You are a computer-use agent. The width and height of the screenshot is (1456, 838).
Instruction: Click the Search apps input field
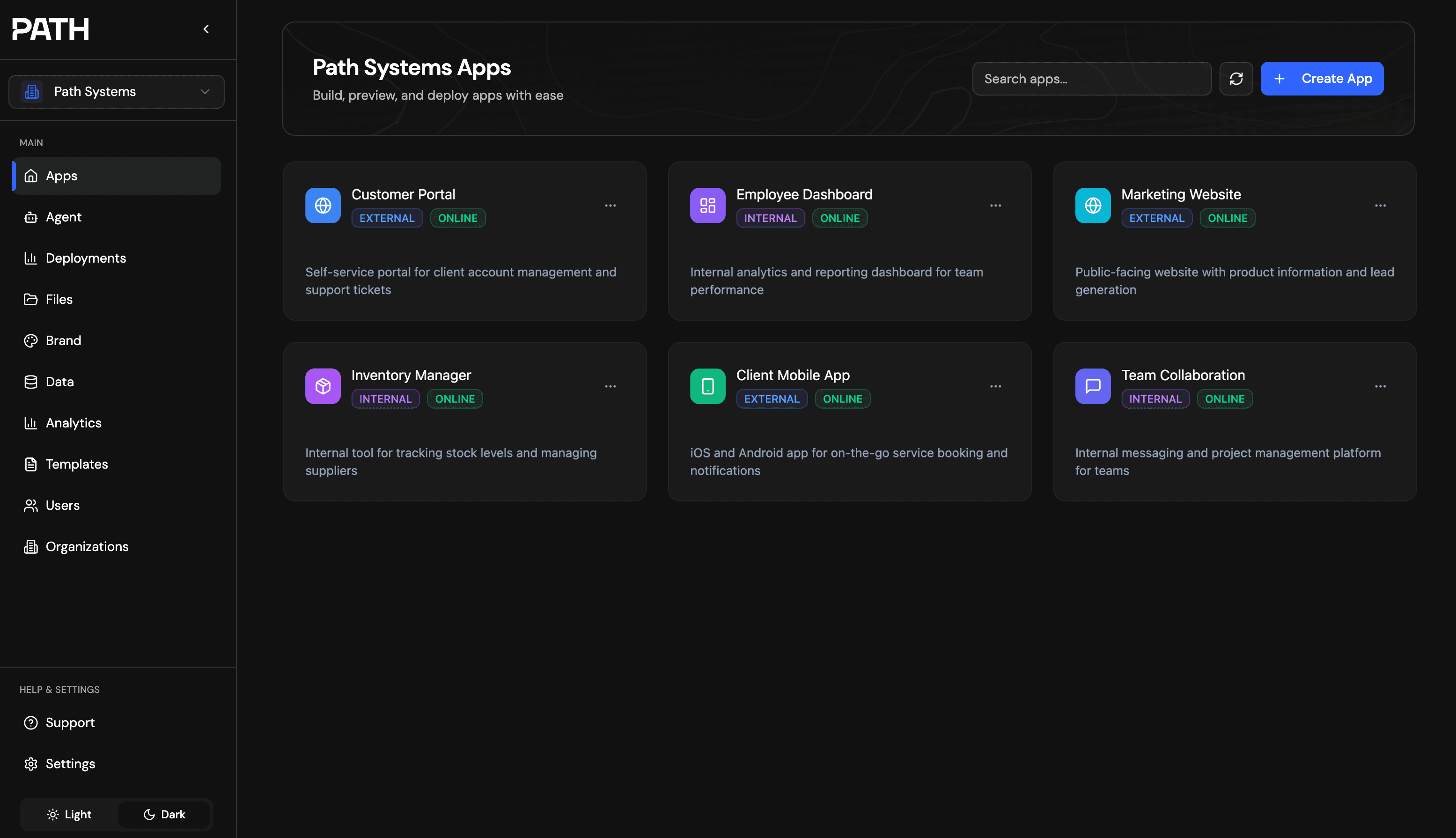click(x=1091, y=79)
